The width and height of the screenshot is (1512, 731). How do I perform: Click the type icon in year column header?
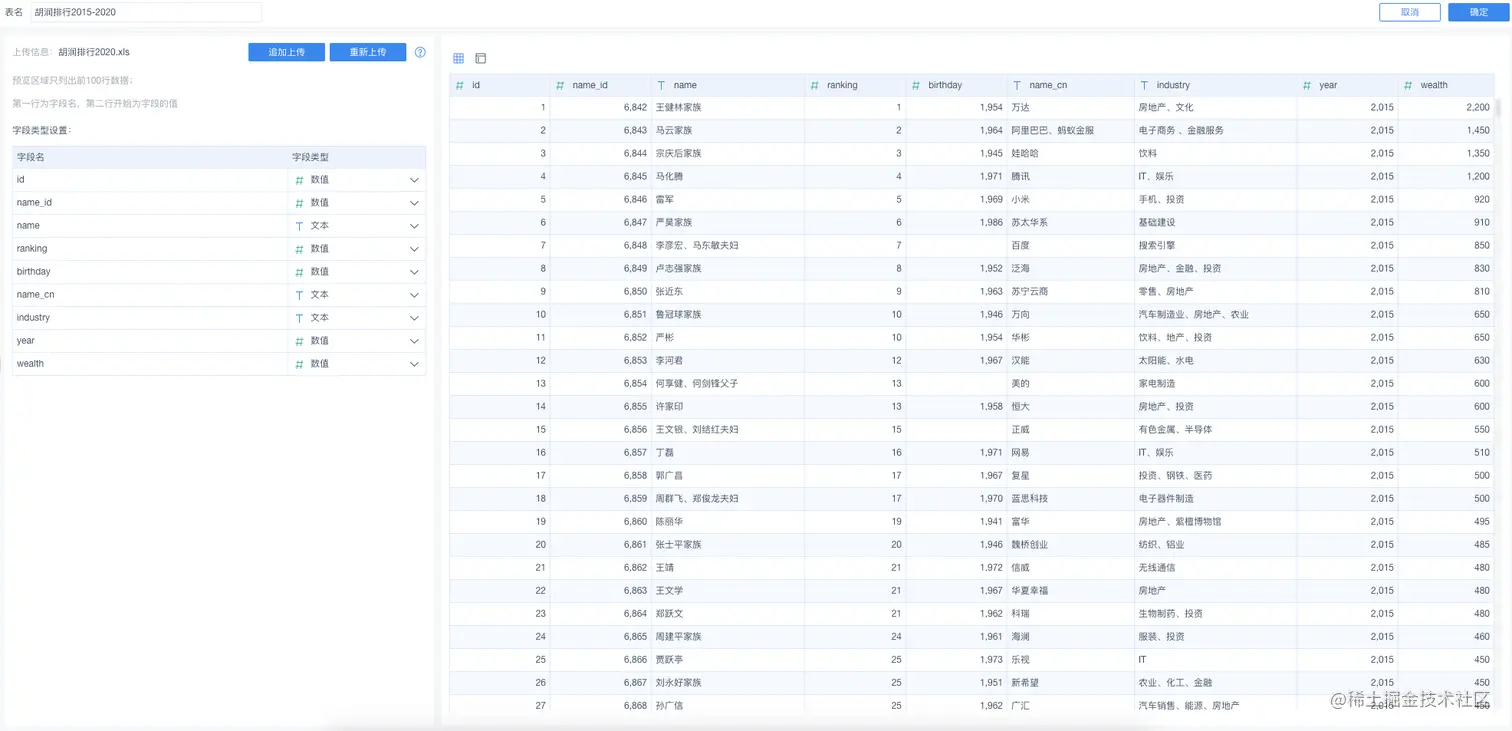(x=1307, y=85)
